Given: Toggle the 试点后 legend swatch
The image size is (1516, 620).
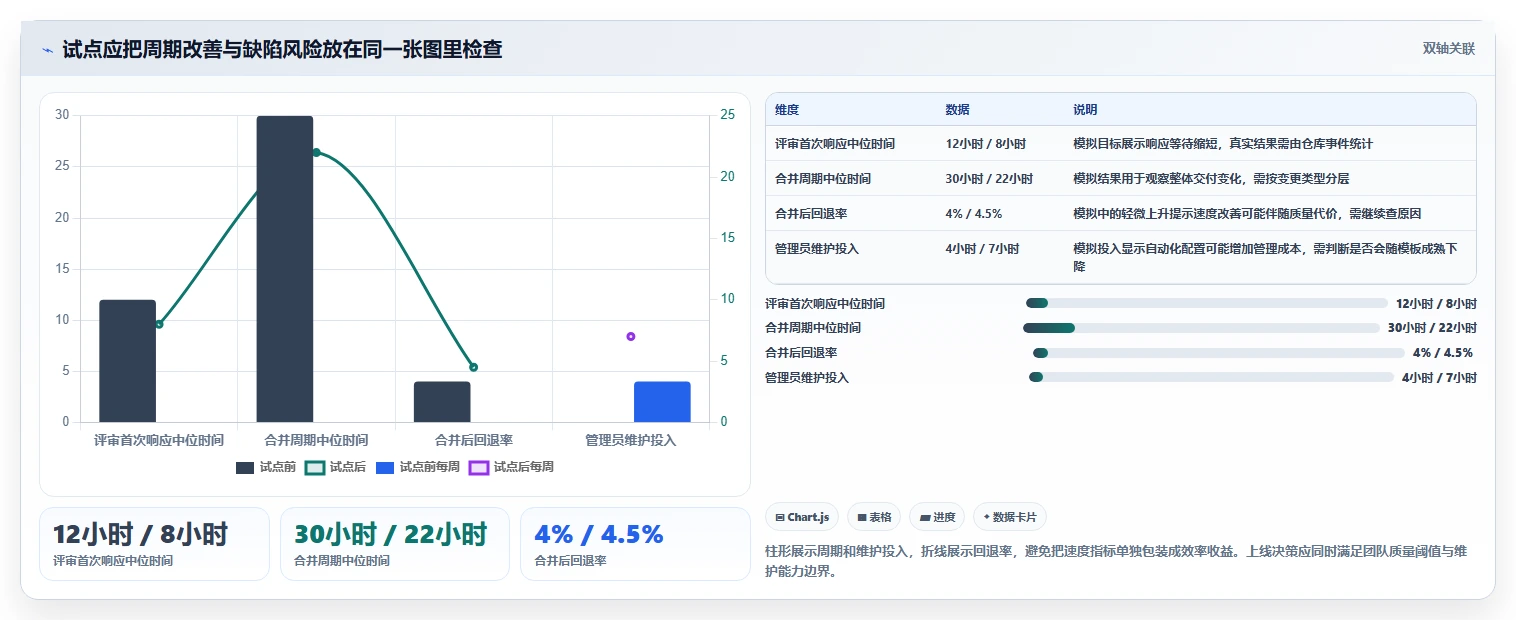Looking at the screenshot, I should [315, 467].
